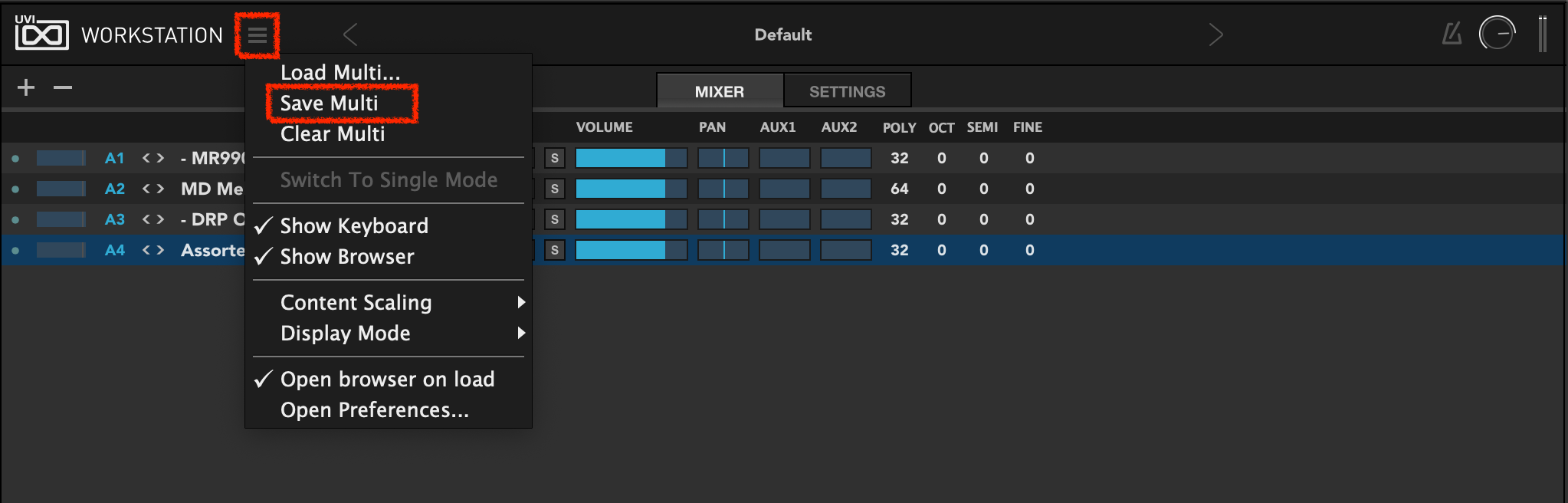
Task: Click the OCT value on part A3
Action: 942,219
